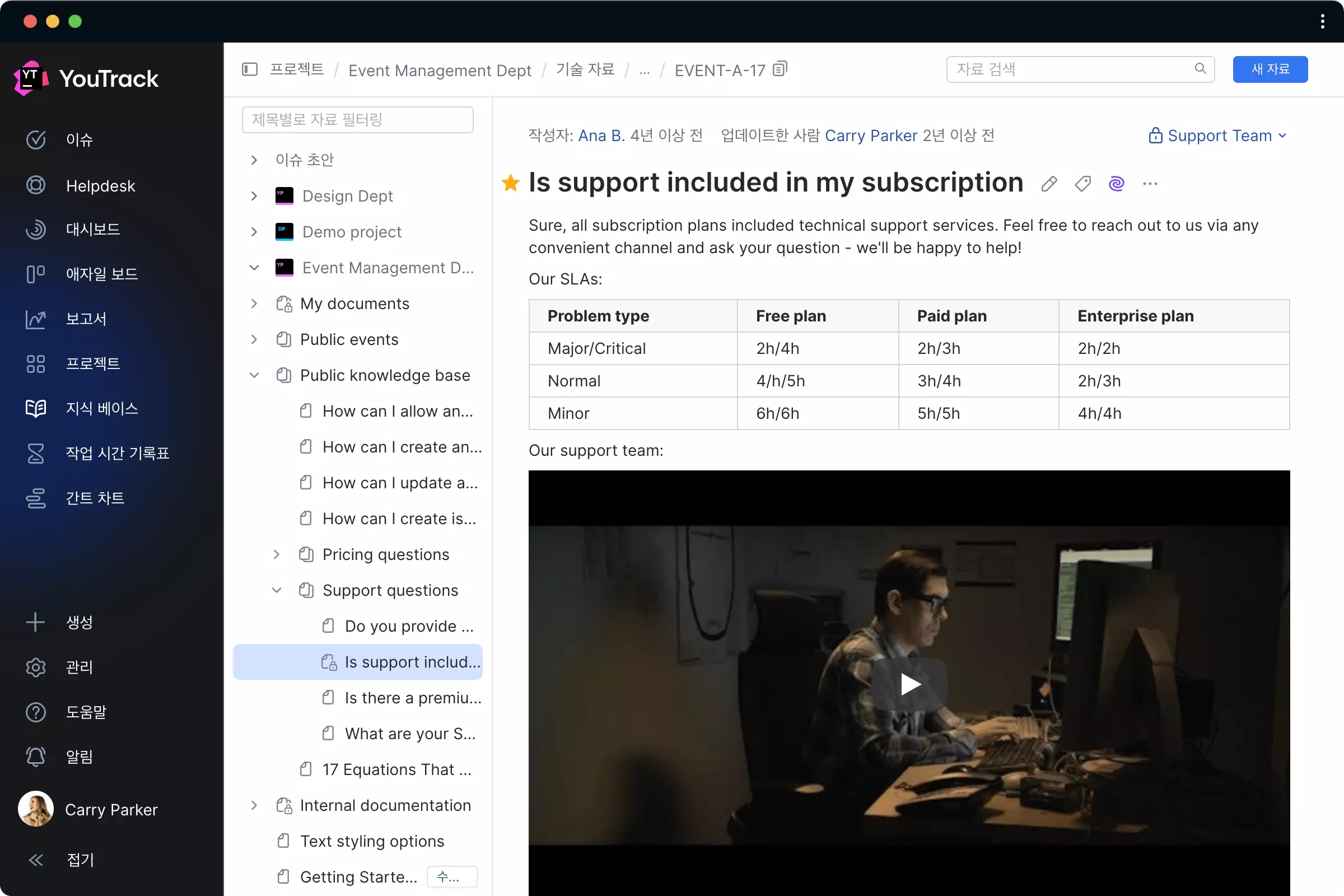Open the Ana B. author link
Screen dimensions: 1344x896
[x=601, y=136]
